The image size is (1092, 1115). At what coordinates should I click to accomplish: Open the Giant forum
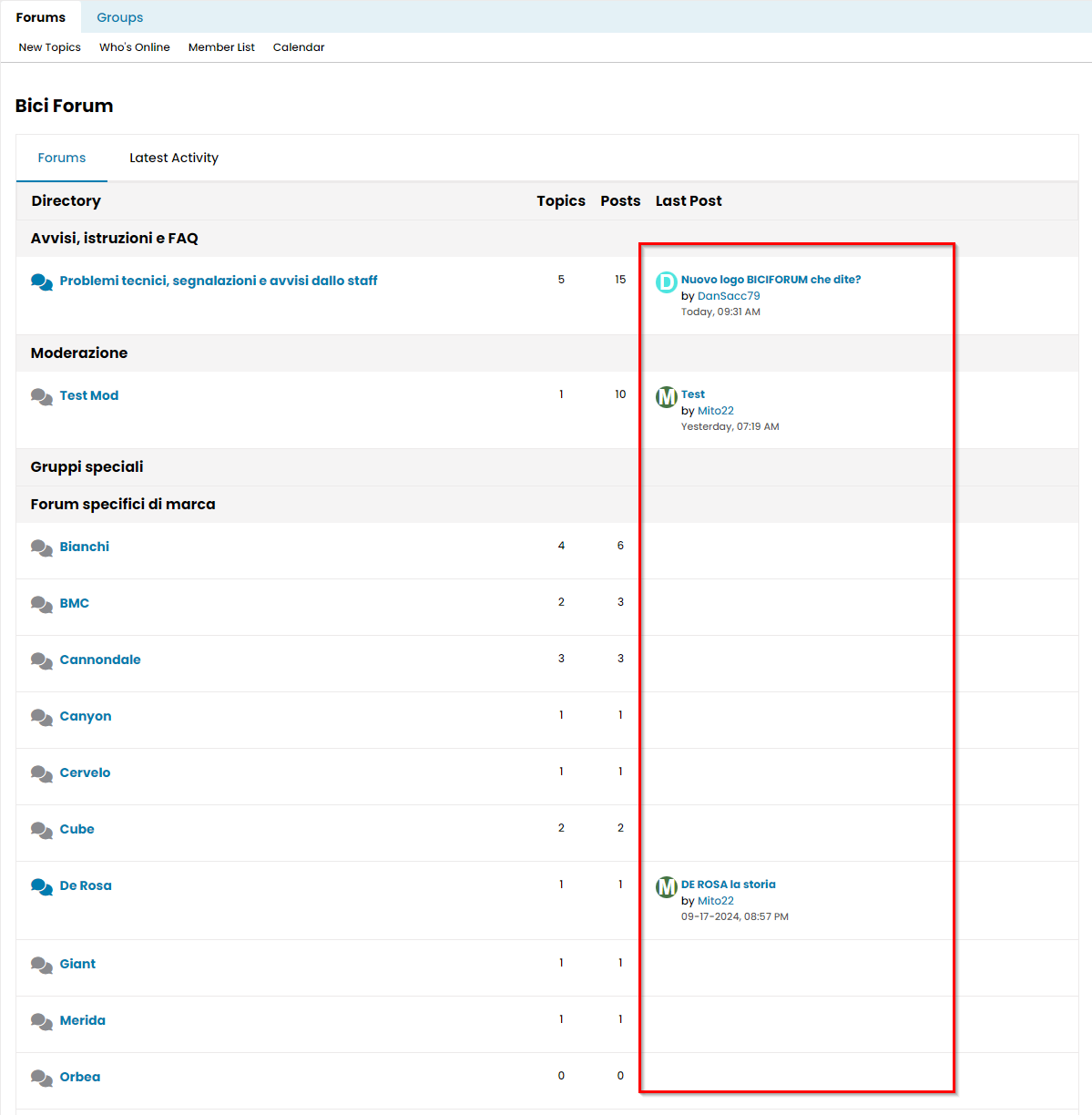tap(77, 964)
